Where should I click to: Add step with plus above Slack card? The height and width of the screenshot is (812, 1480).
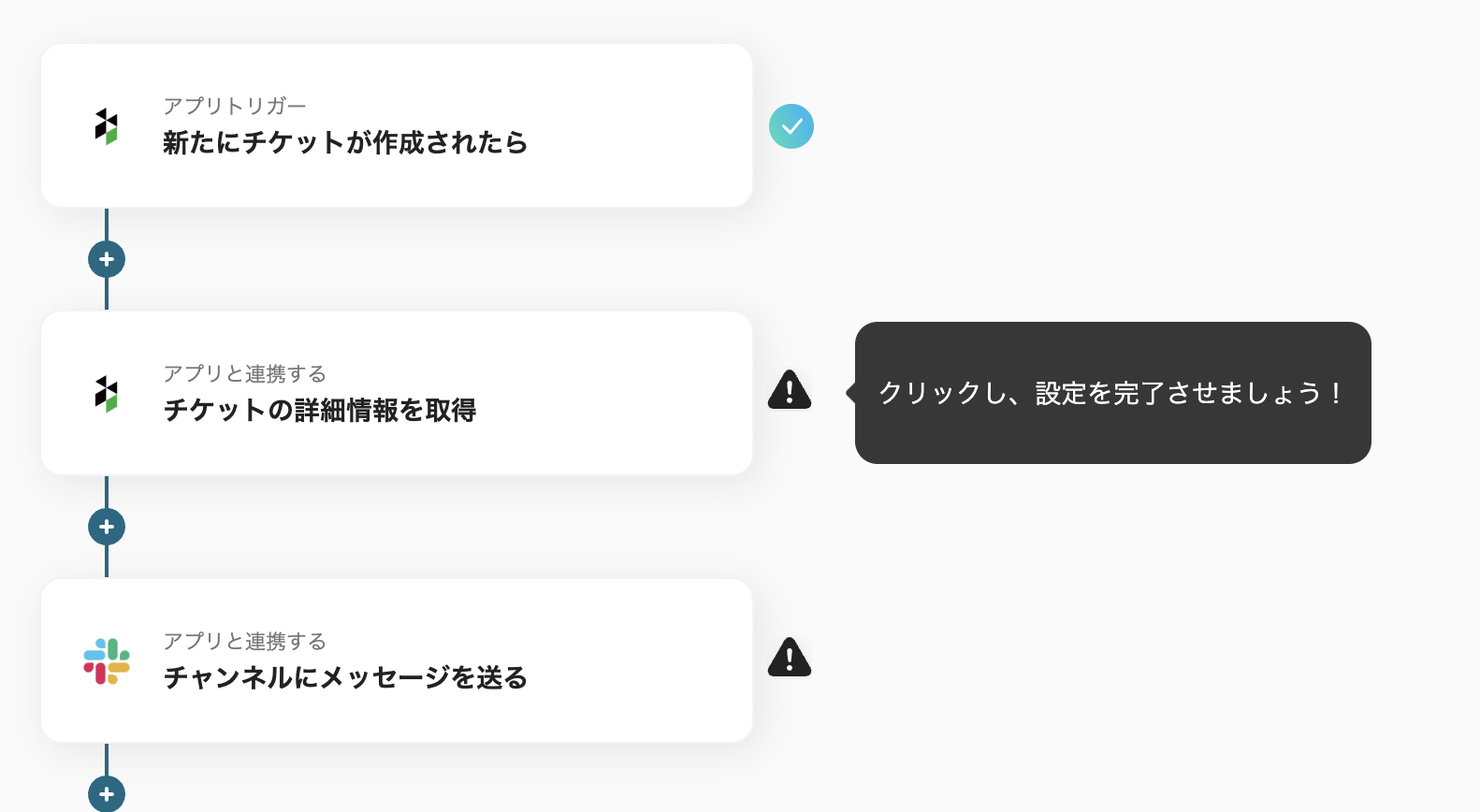click(x=107, y=527)
